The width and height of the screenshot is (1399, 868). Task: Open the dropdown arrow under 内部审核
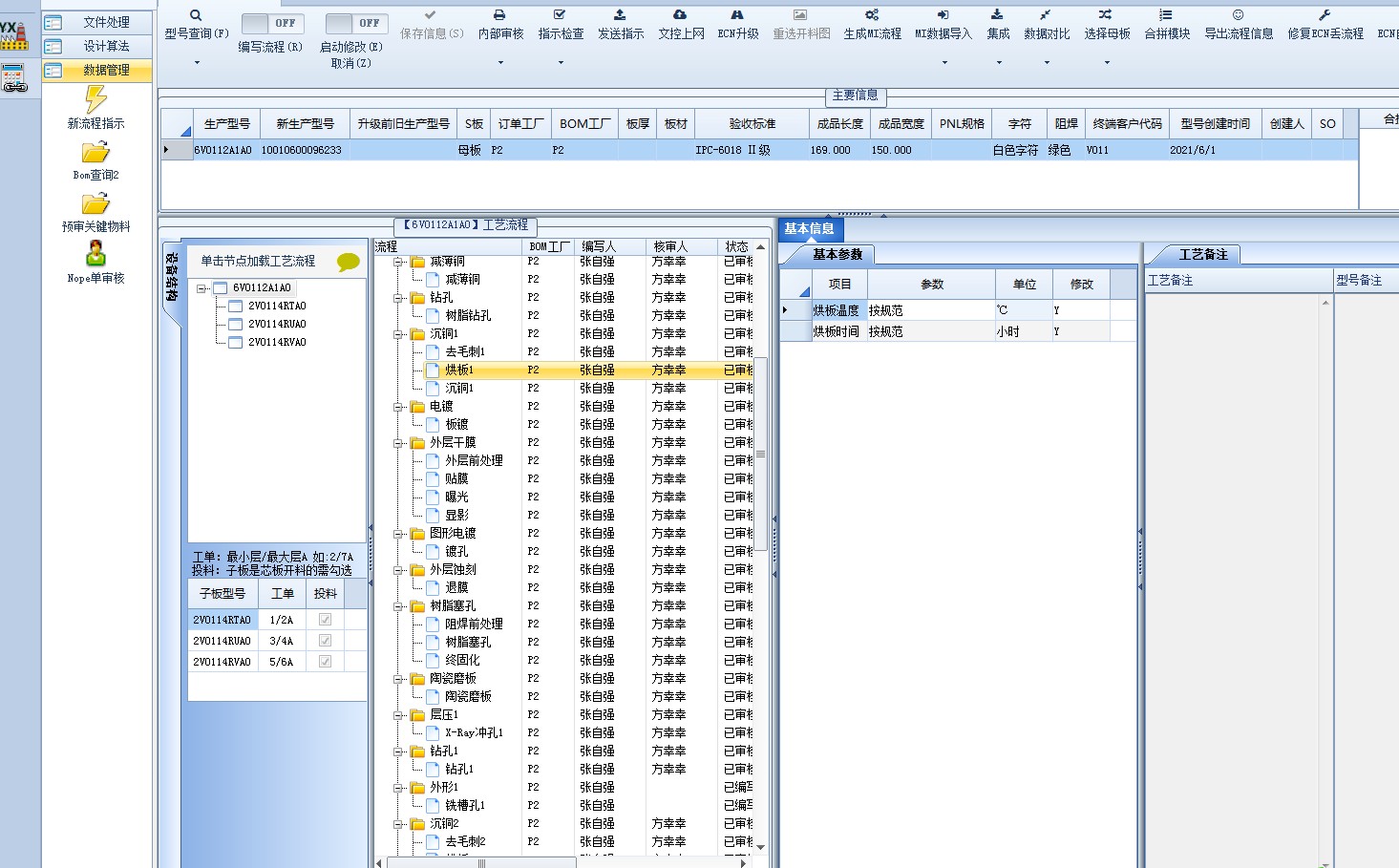[x=500, y=63]
